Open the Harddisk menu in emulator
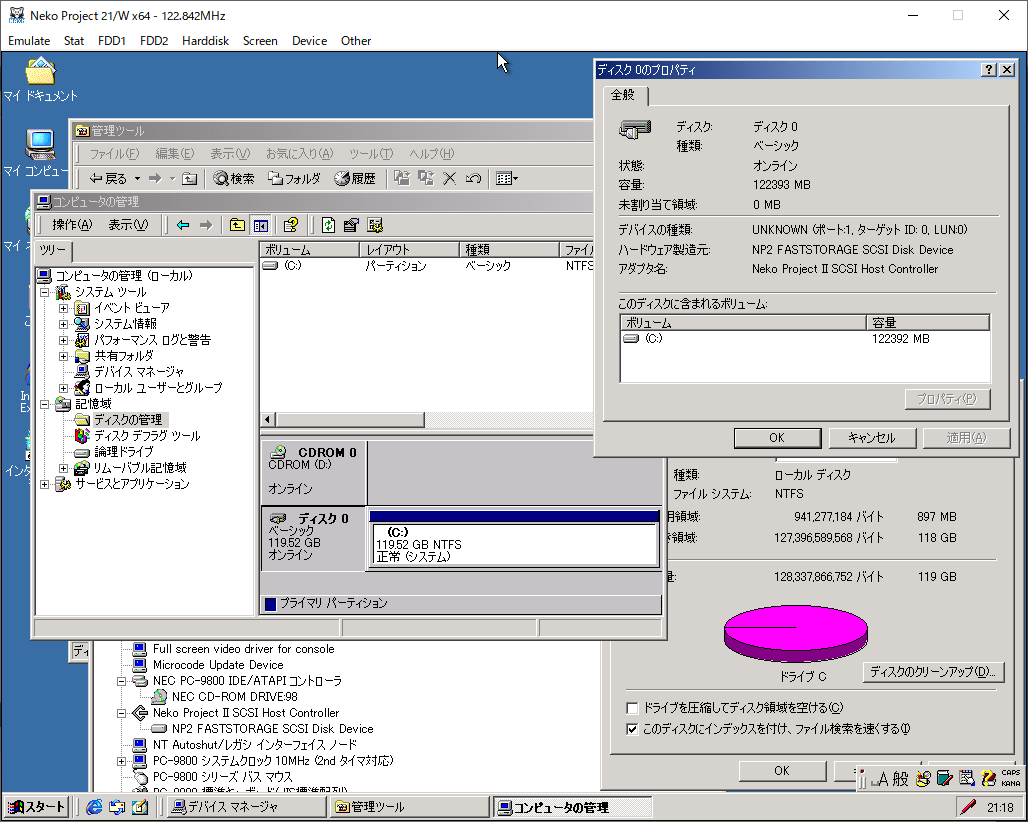The height and width of the screenshot is (822, 1028). pyautogui.click(x=205, y=41)
